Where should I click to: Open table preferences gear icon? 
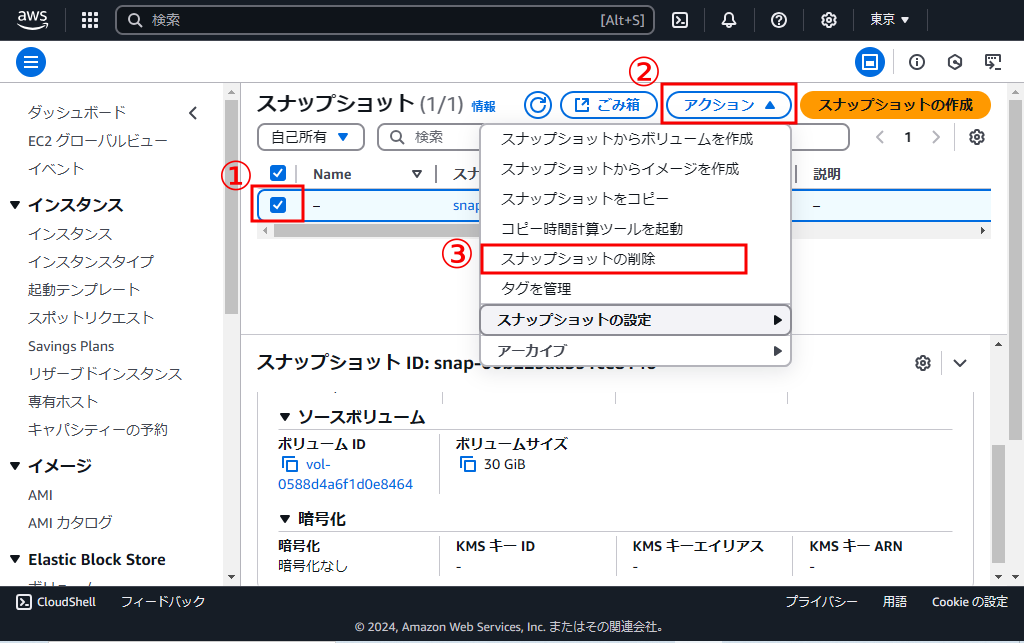tap(977, 137)
